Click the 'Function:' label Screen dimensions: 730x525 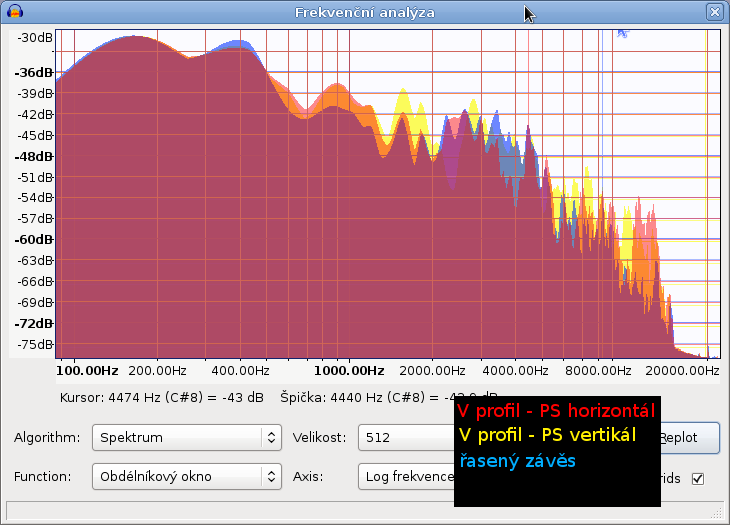coord(42,477)
